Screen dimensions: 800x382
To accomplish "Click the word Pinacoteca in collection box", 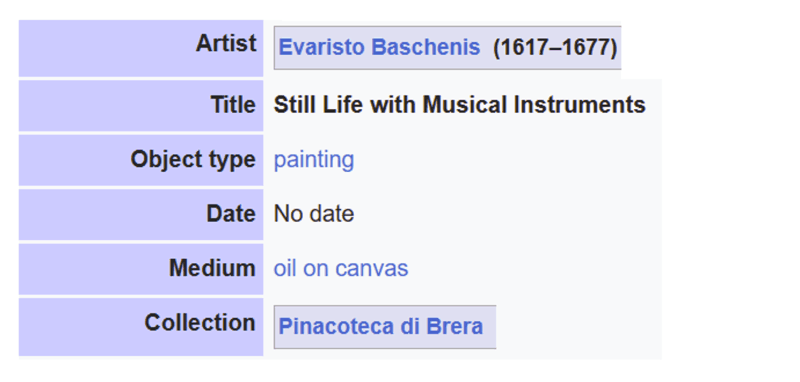I will 336,326.
